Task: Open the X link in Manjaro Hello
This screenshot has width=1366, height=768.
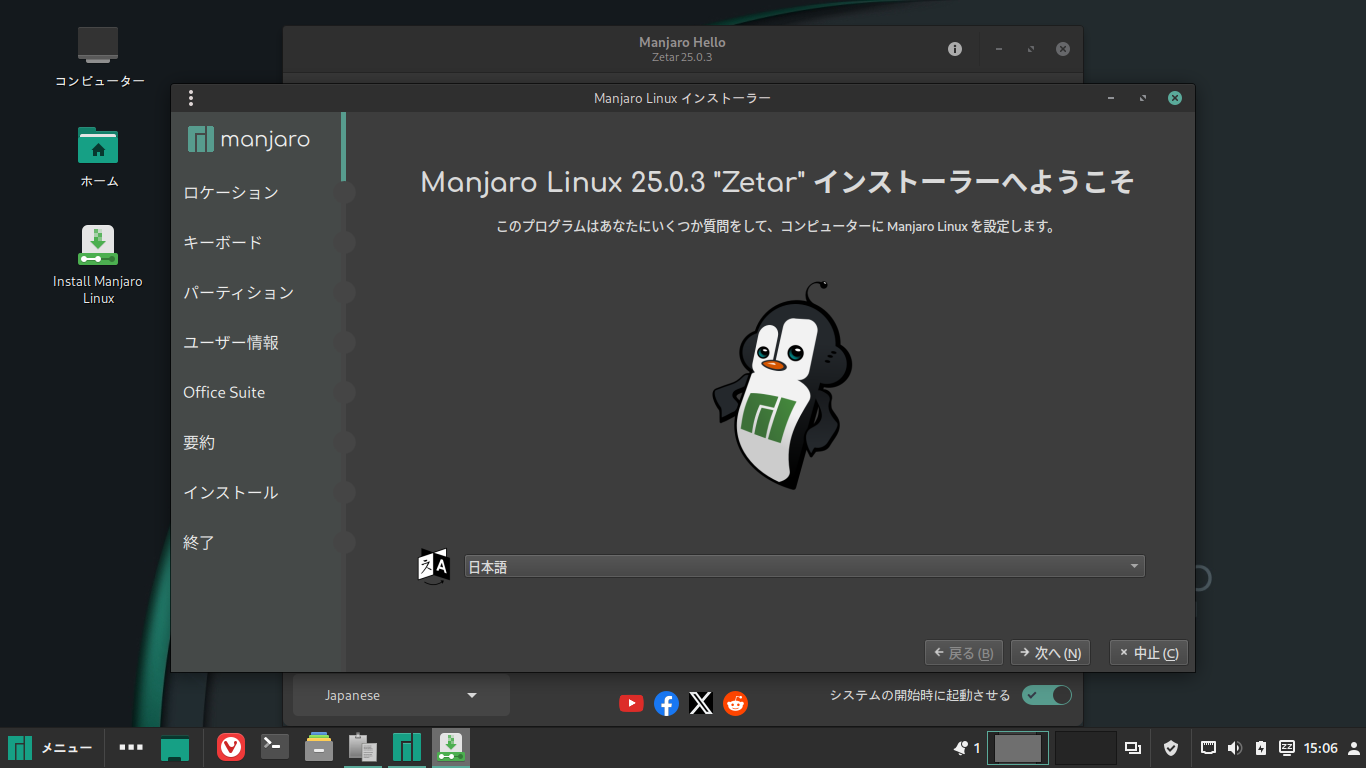Action: click(x=701, y=703)
